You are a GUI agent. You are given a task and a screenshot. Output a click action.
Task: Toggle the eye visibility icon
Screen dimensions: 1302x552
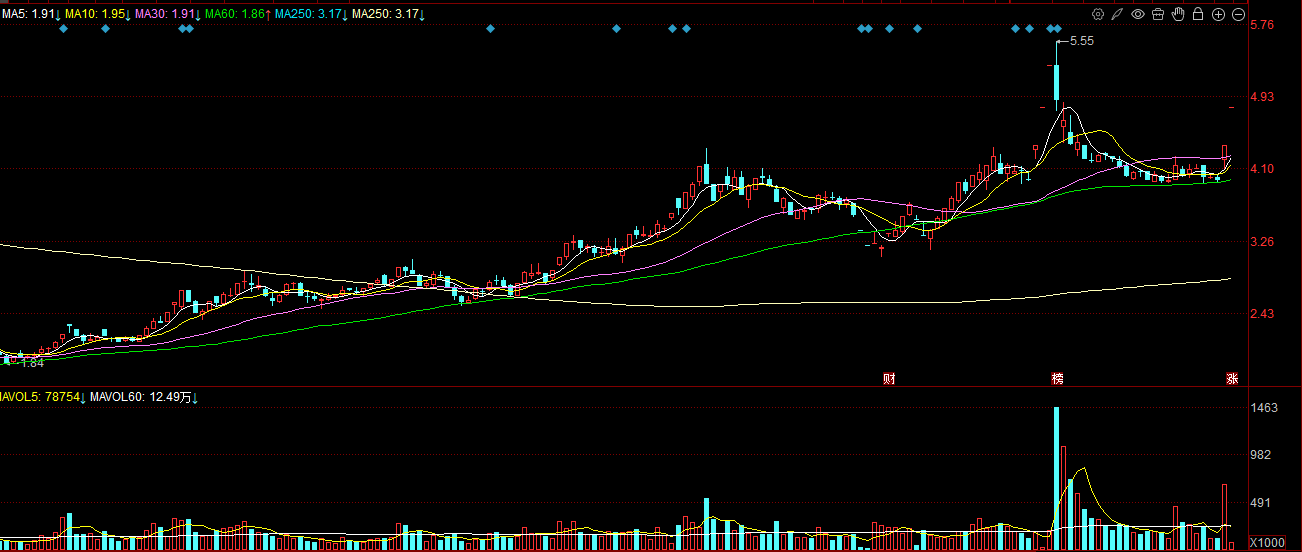[1138, 14]
